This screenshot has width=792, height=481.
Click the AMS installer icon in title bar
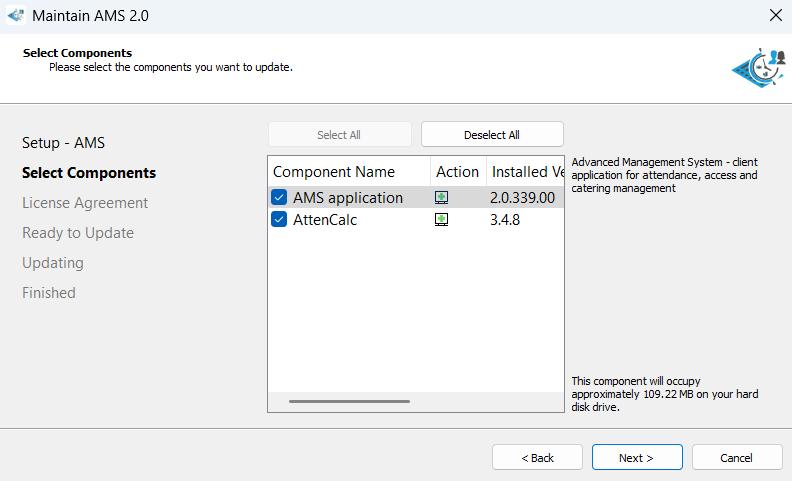coord(15,16)
